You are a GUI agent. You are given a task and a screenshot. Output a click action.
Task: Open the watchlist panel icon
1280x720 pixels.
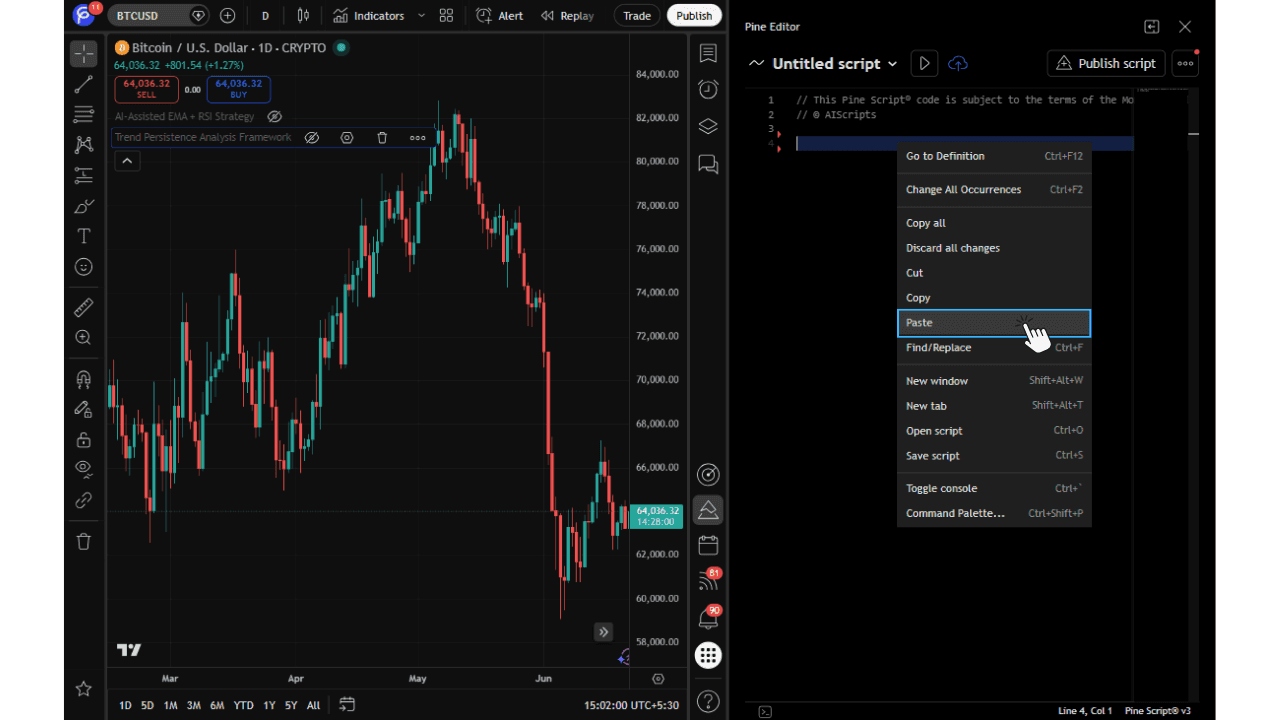pos(708,53)
